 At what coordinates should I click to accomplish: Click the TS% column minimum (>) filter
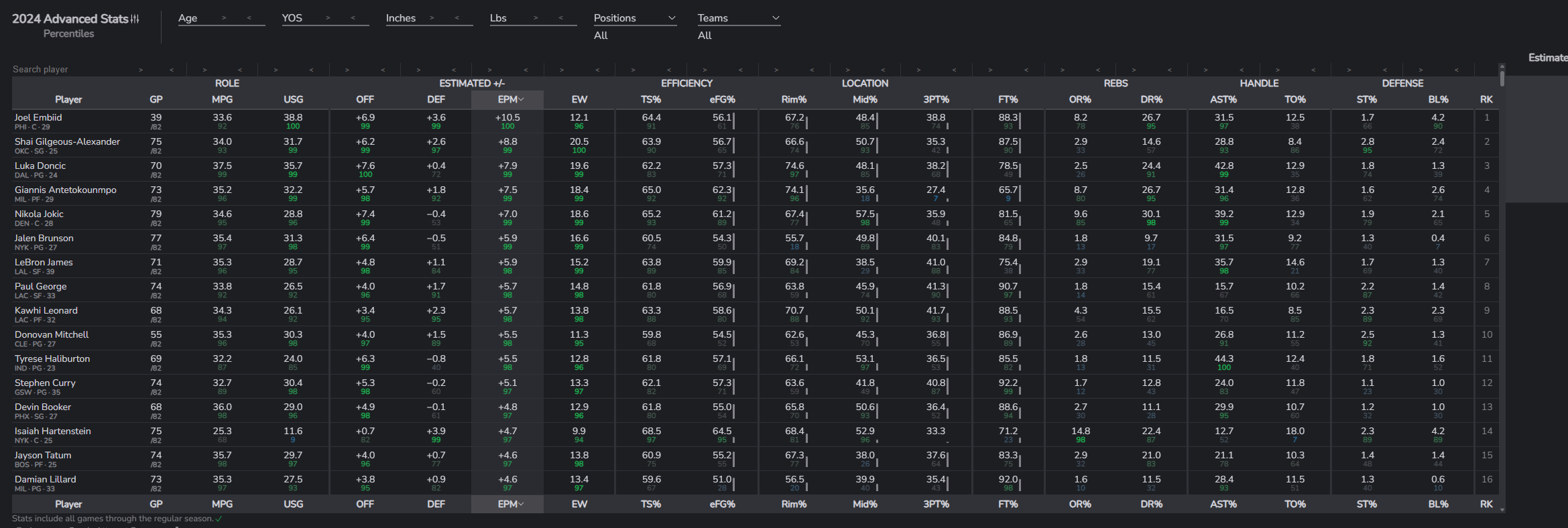pyautogui.click(x=633, y=70)
